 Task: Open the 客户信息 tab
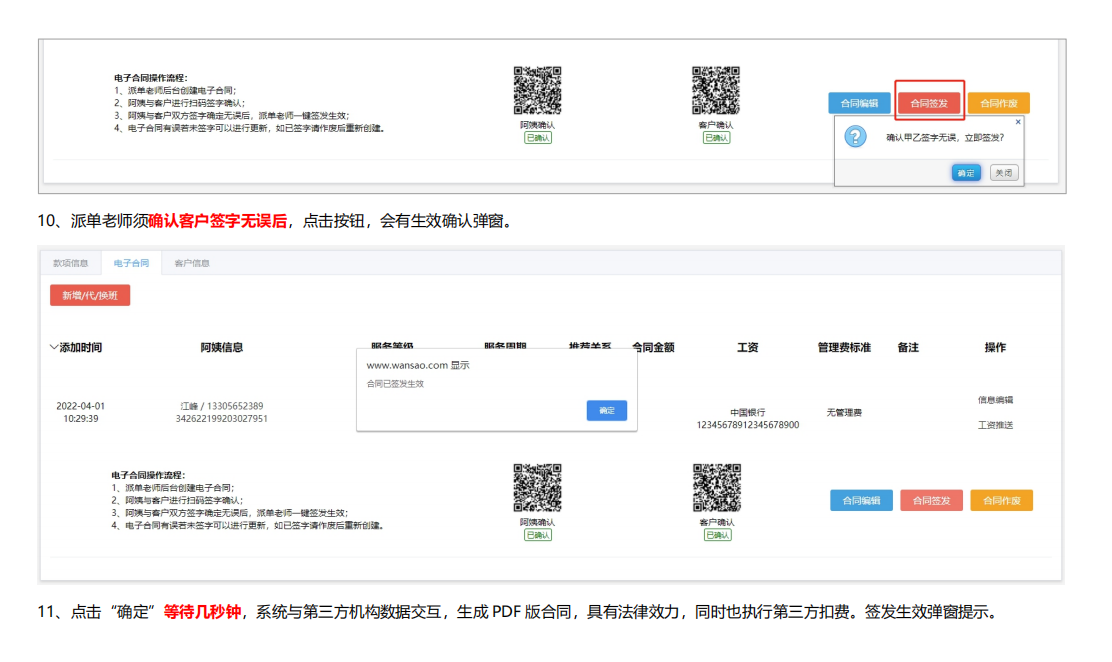pyautogui.click(x=191, y=263)
